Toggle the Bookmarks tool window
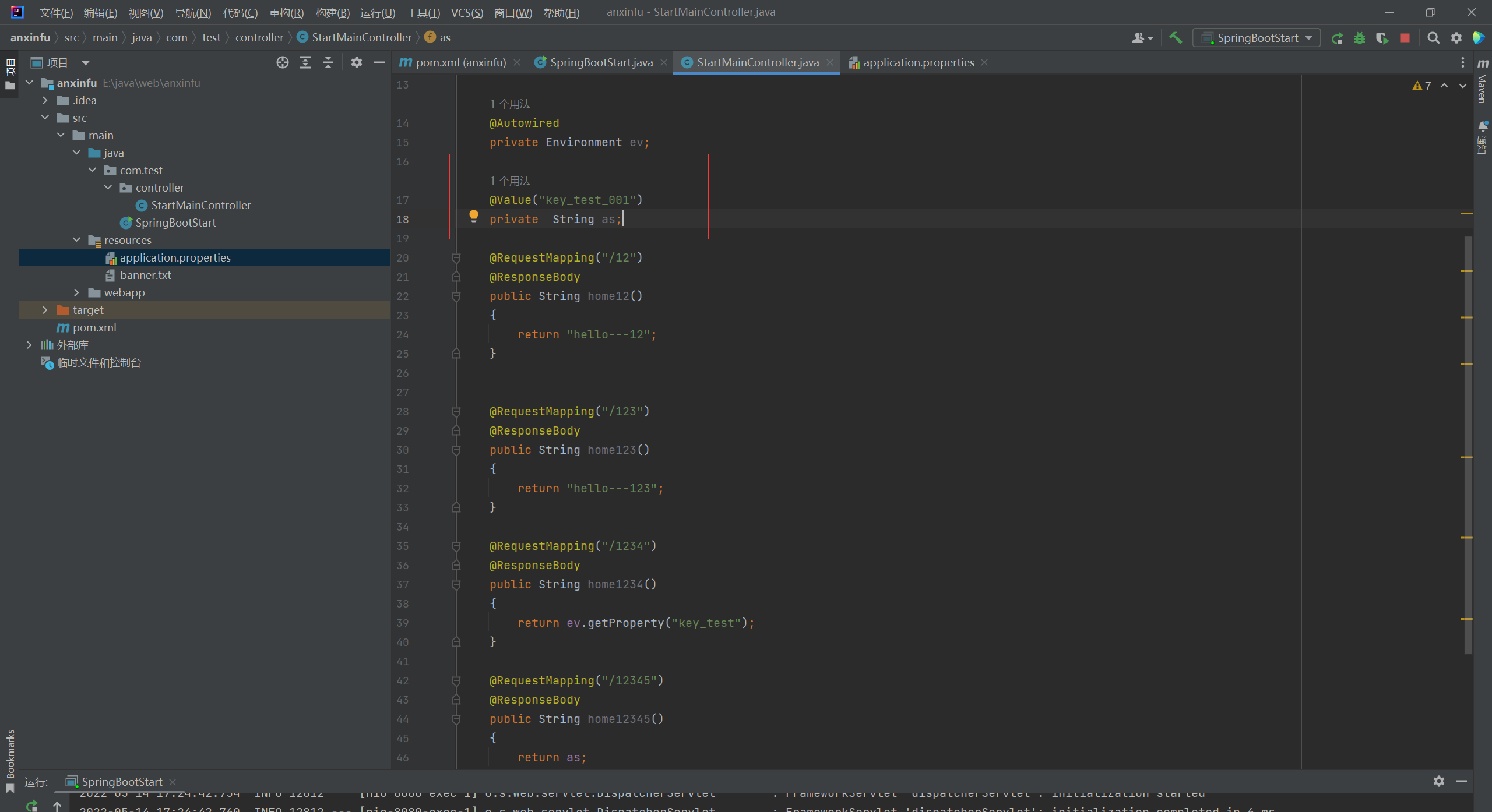The image size is (1492, 812). tap(10, 757)
